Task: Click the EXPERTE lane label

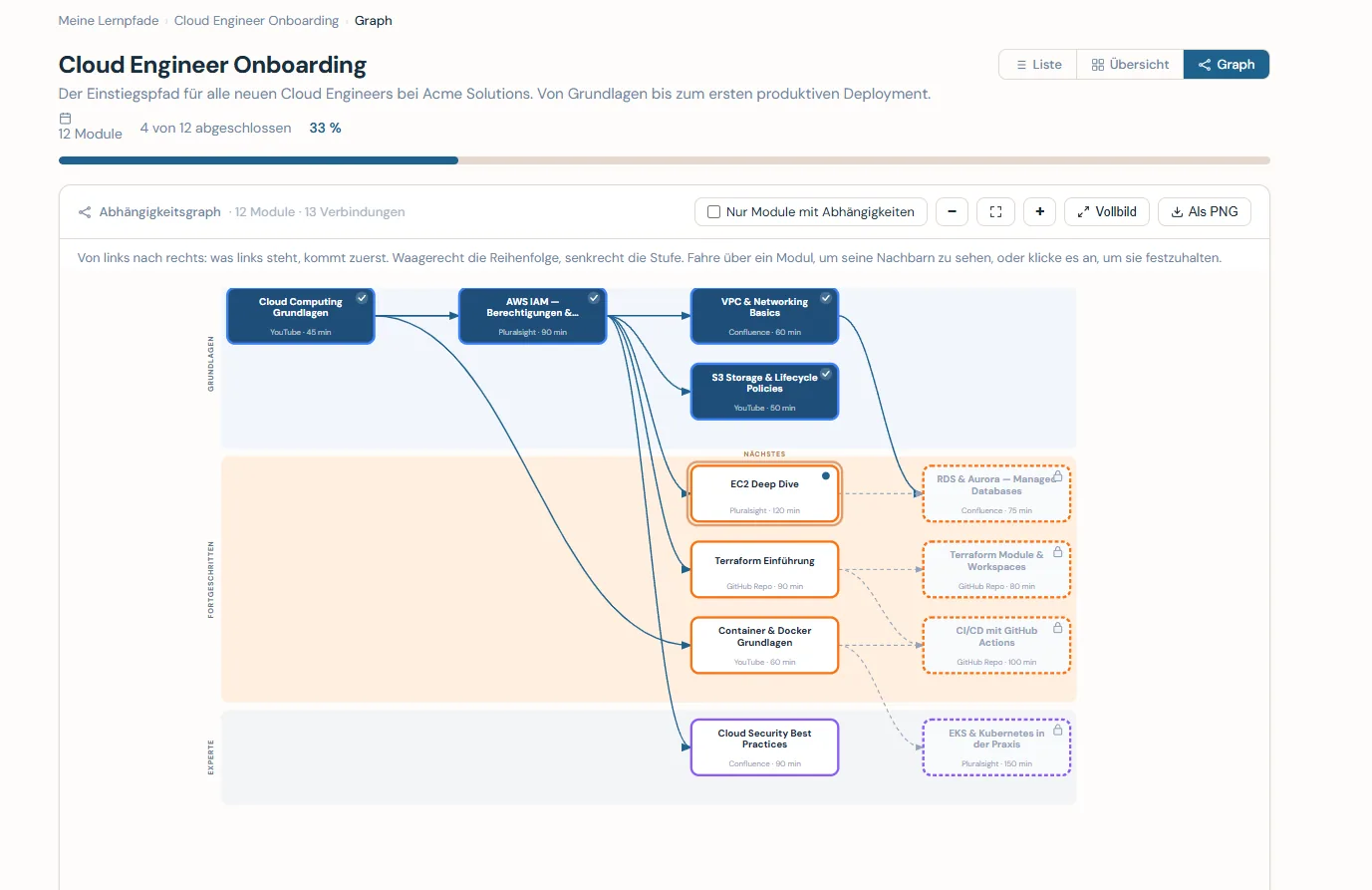Action: pos(210,757)
